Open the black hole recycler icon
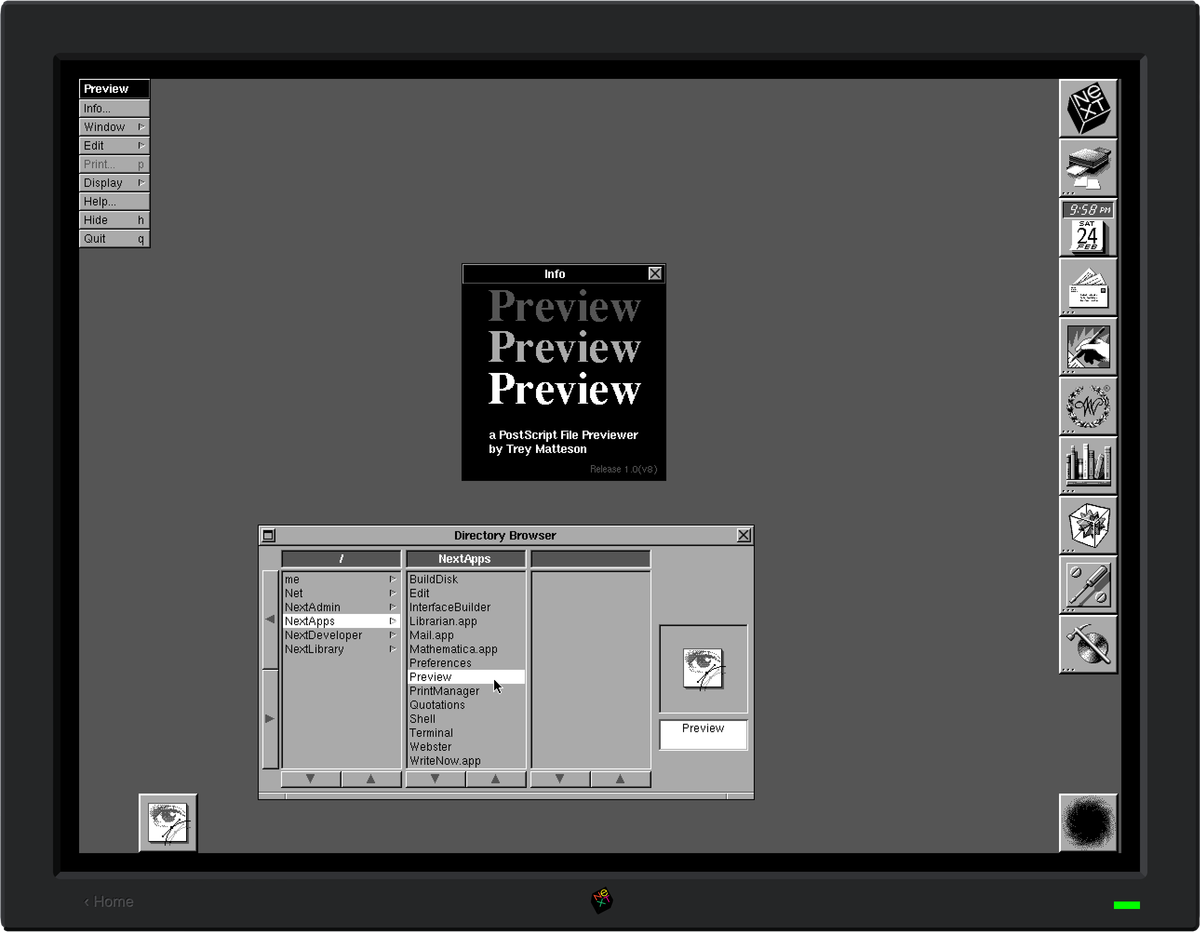Viewport: 1200px width, 932px height. (x=1088, y=821)
